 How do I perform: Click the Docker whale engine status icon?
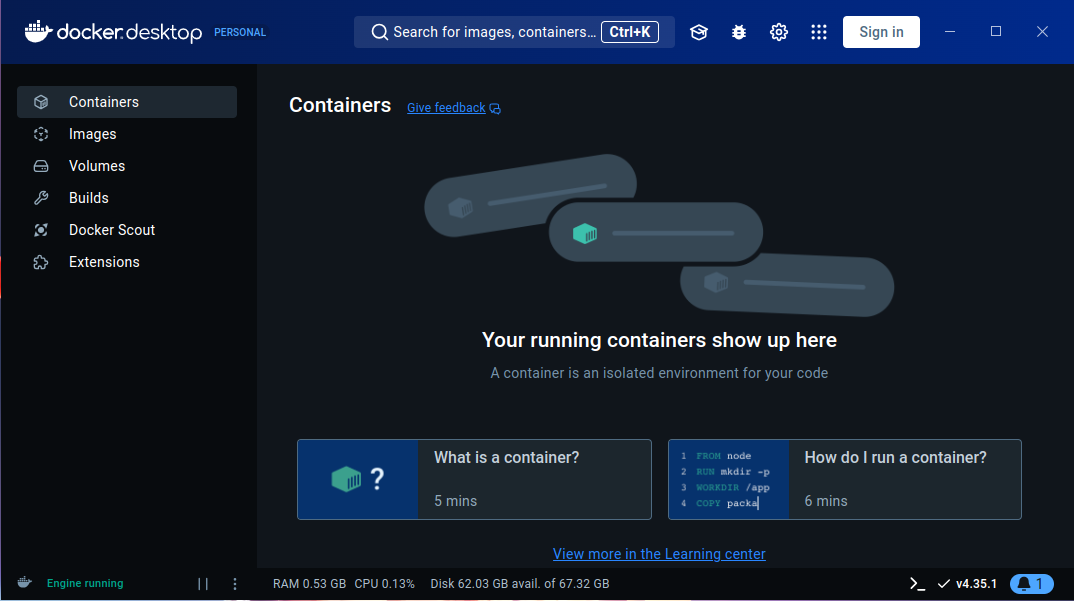pos(24,583)
